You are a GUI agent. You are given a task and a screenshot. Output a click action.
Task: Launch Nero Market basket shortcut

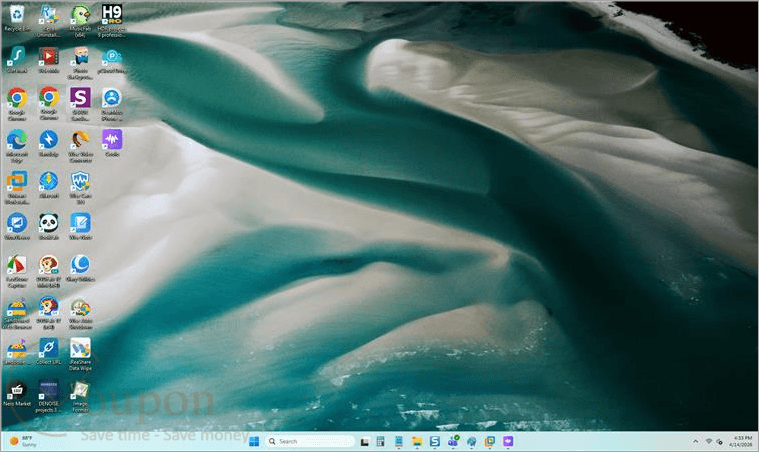[17, 393]
